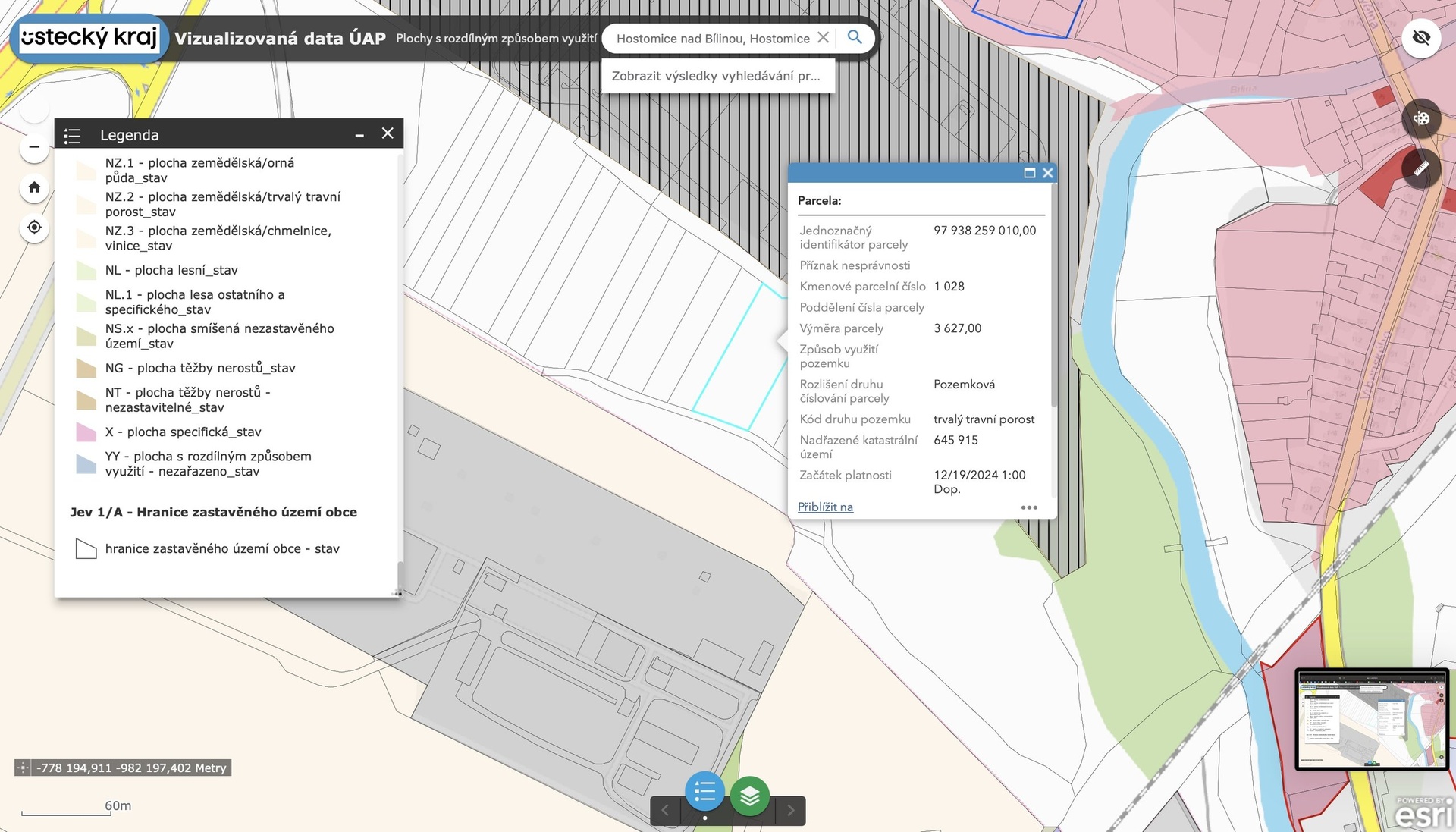Click the Parcela: popup heading
The height and width of the screenshot is (832, 1456).
pyautogui.click(x=819, y=200)
